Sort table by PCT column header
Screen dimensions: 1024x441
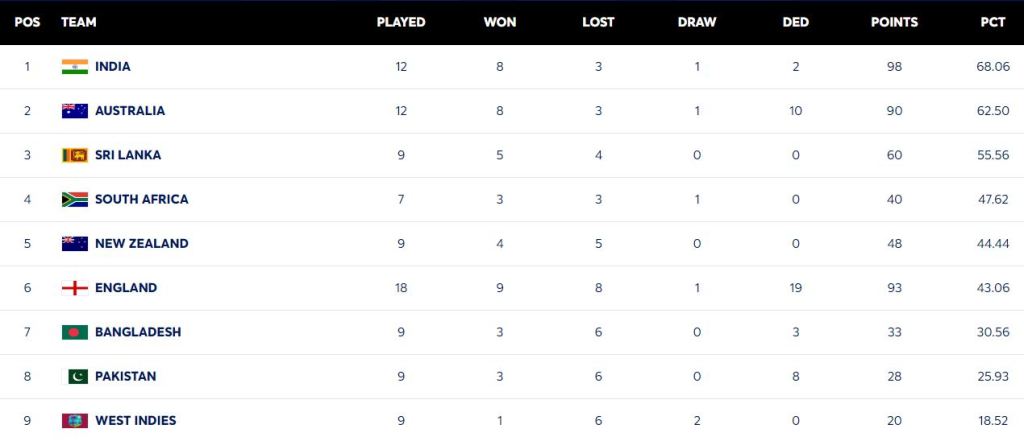tap(993, 22)
